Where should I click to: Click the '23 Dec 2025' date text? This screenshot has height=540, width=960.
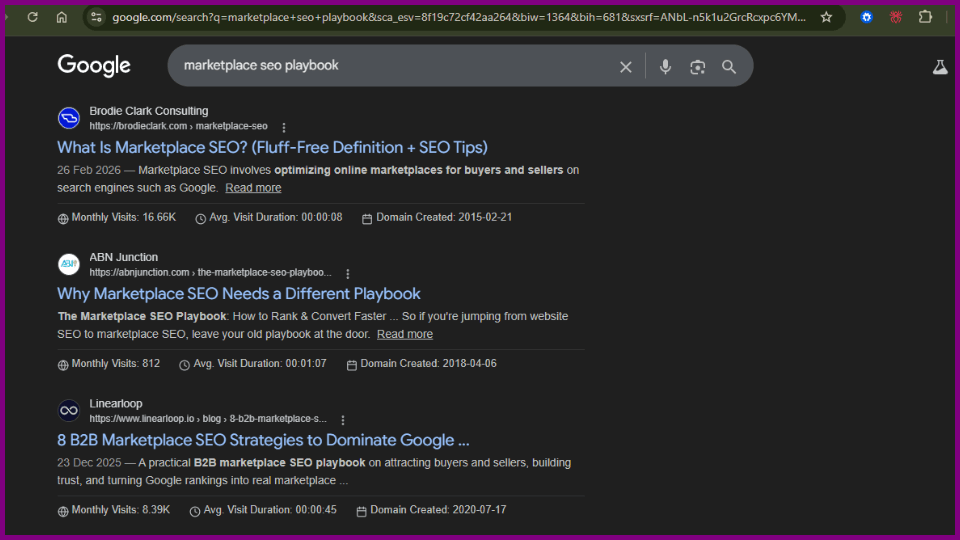tap(89, 463)
